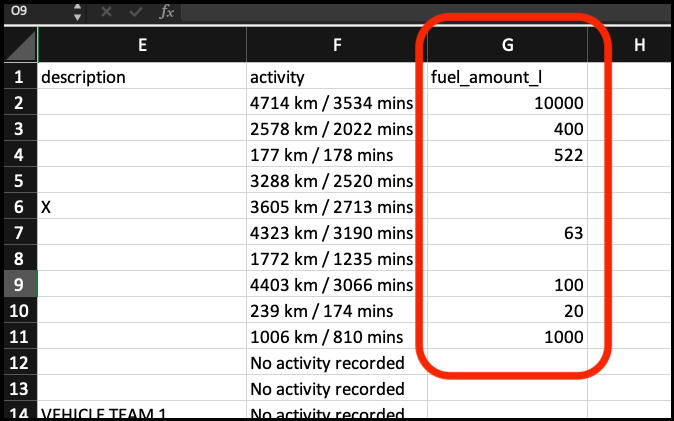The height and width of the screenshot is (421, 674).
Task: Open the Insert Function fx button
Action: coord(167,13)
